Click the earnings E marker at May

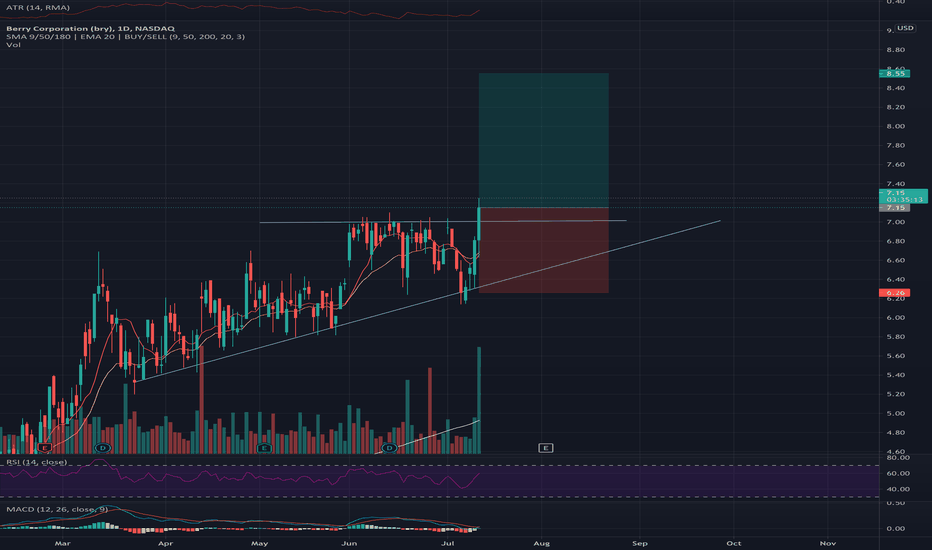pos(263,448)
